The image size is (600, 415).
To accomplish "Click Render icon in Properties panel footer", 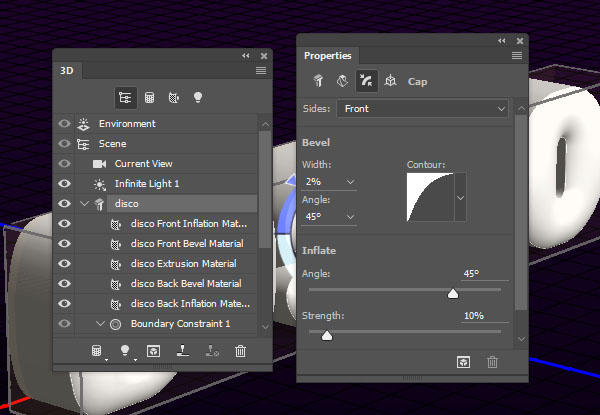I will pos(463,362).
